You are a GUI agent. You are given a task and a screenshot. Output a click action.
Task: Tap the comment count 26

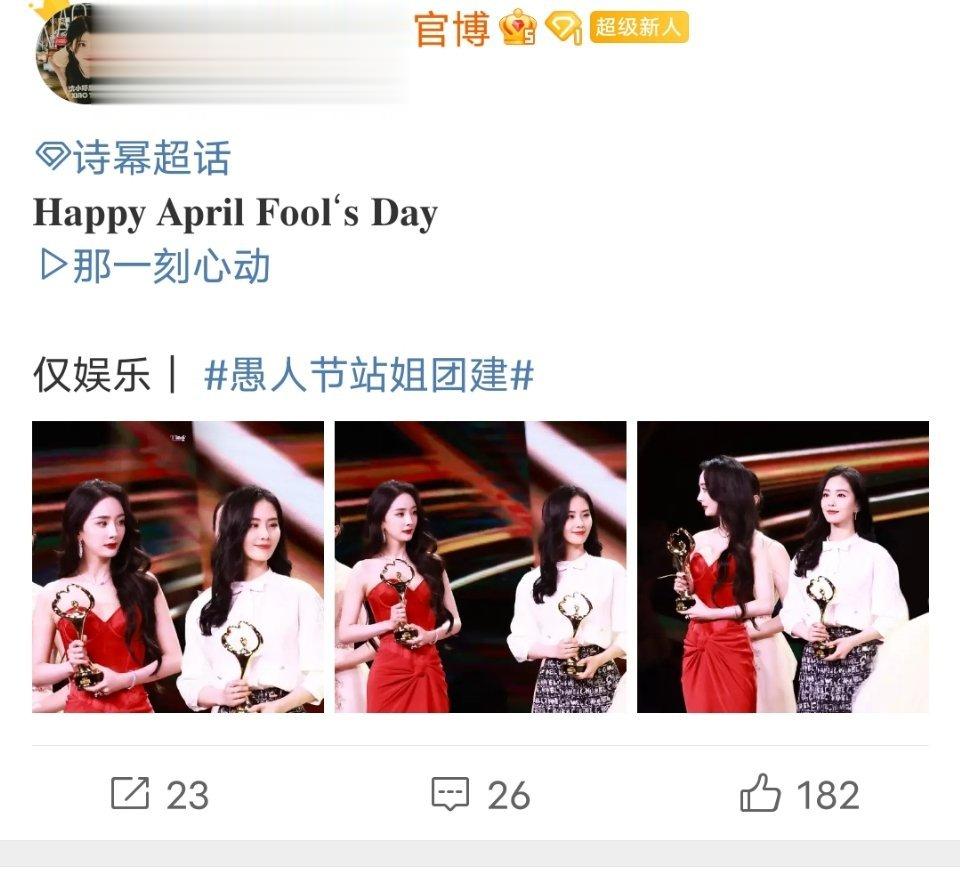tap(509, 795)
